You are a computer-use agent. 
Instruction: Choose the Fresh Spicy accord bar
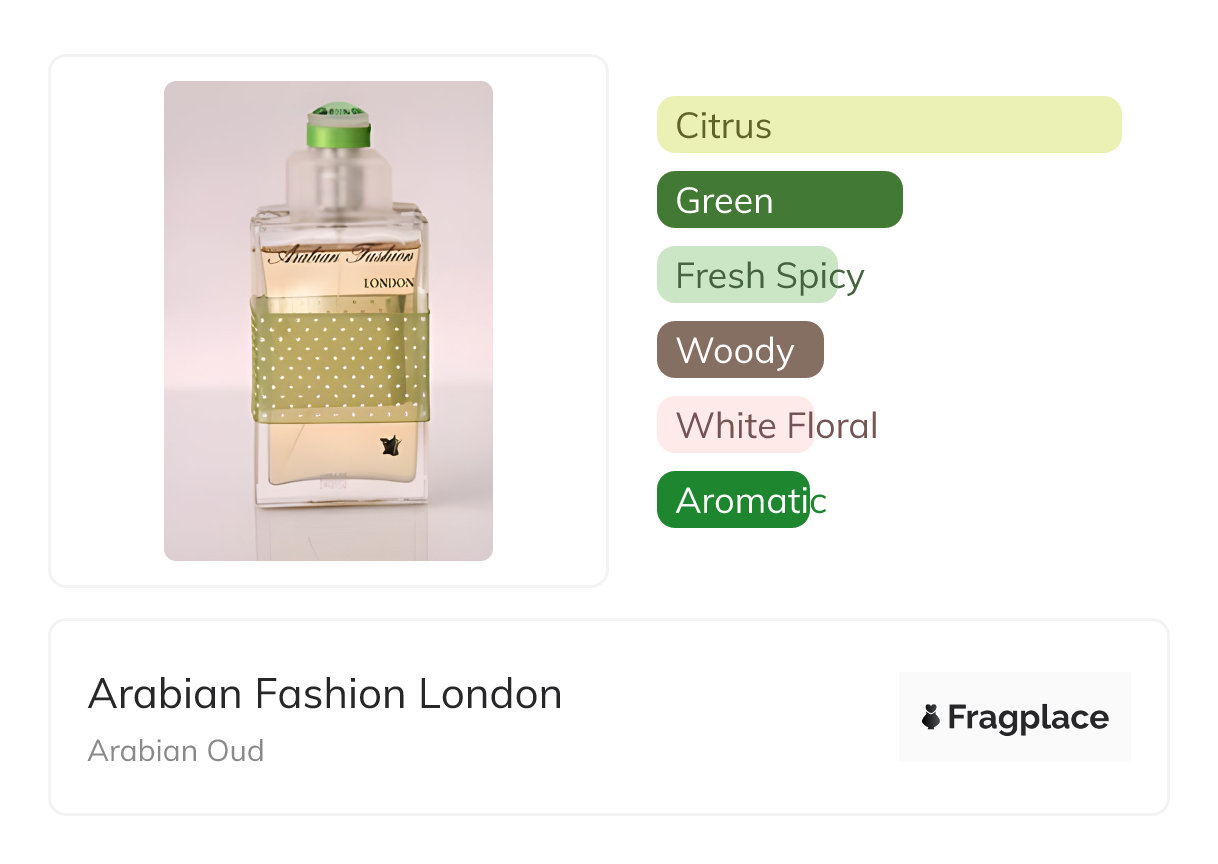click(747, 275)
